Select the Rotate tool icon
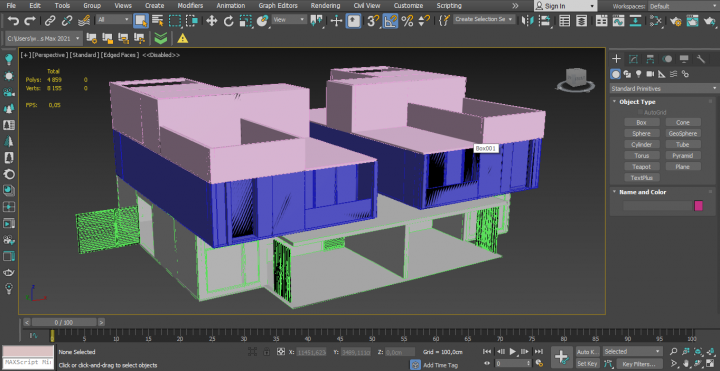Screen dimensions: 720x371 pyautogui.click(x=228, y=21)
